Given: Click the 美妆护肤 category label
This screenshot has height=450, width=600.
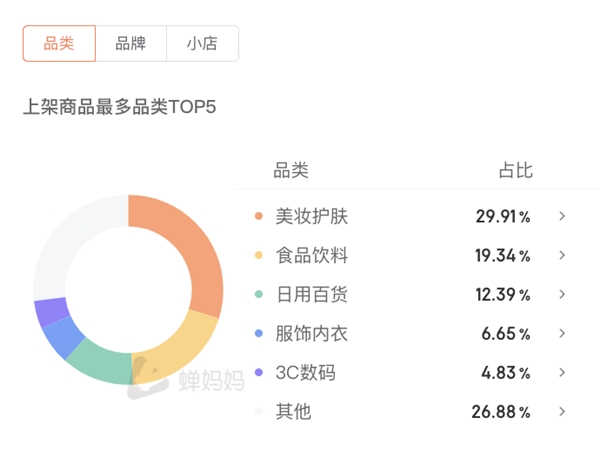Looking at the screenshot, I should (x=312, y=217).
